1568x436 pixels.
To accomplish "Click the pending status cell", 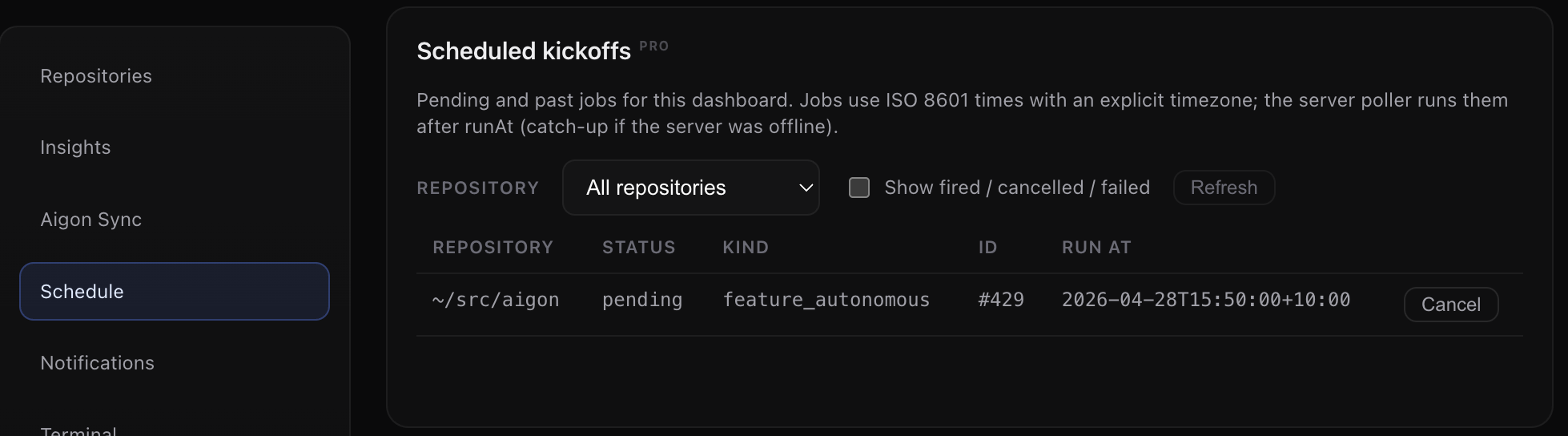I will click(x=642, y=300).
